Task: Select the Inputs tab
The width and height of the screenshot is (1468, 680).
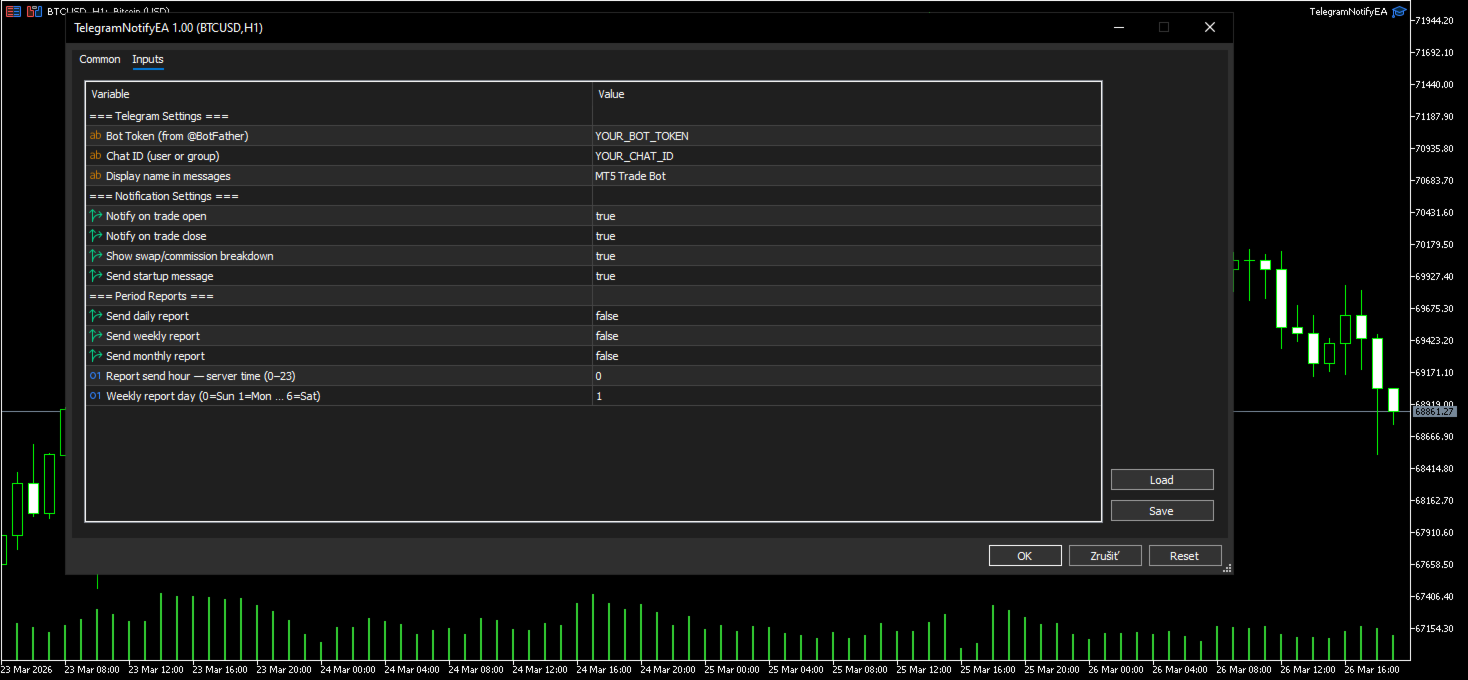Action: point(148,59)
